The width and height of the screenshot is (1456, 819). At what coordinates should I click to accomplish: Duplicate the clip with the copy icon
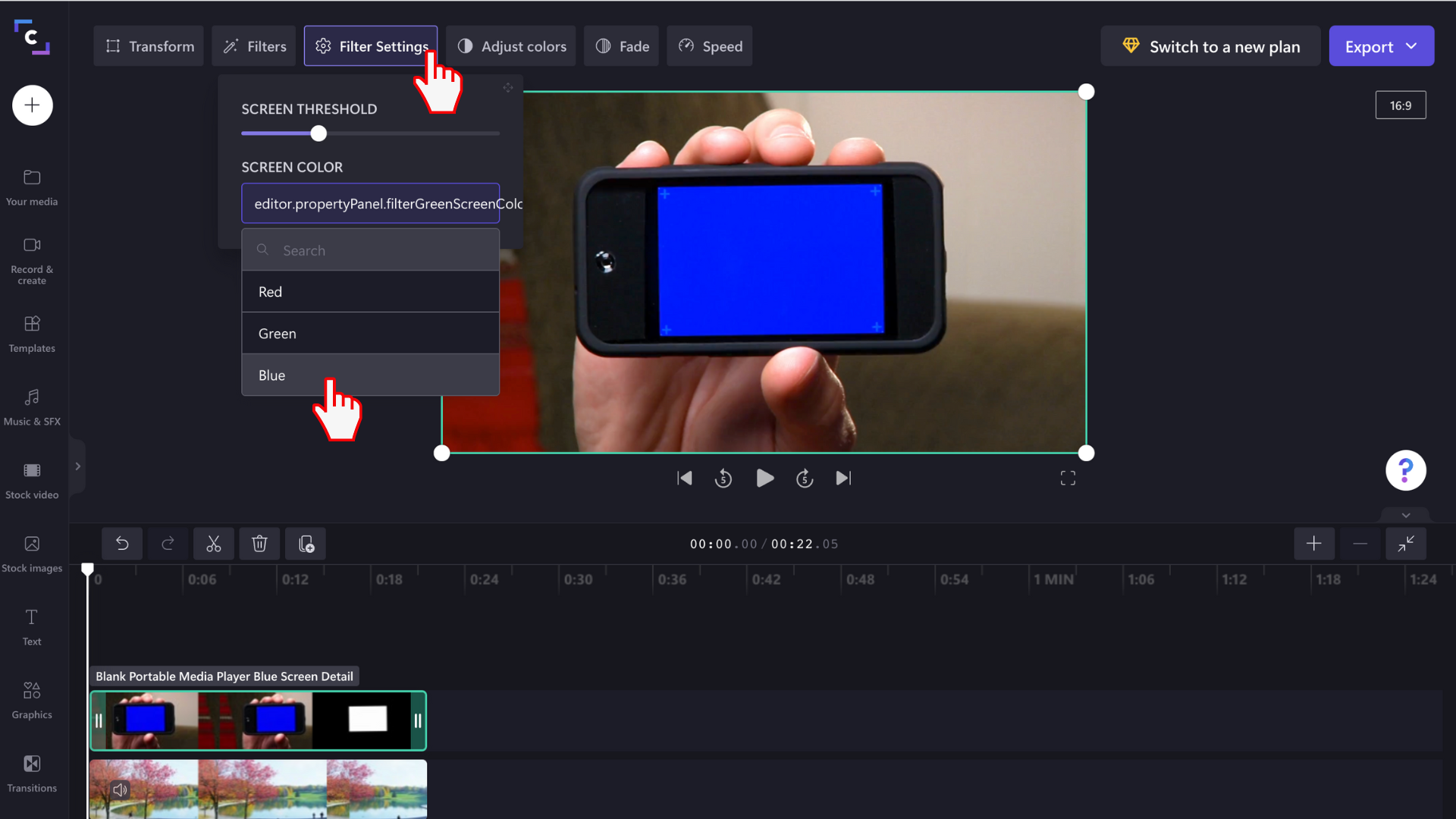click(305, 543)
